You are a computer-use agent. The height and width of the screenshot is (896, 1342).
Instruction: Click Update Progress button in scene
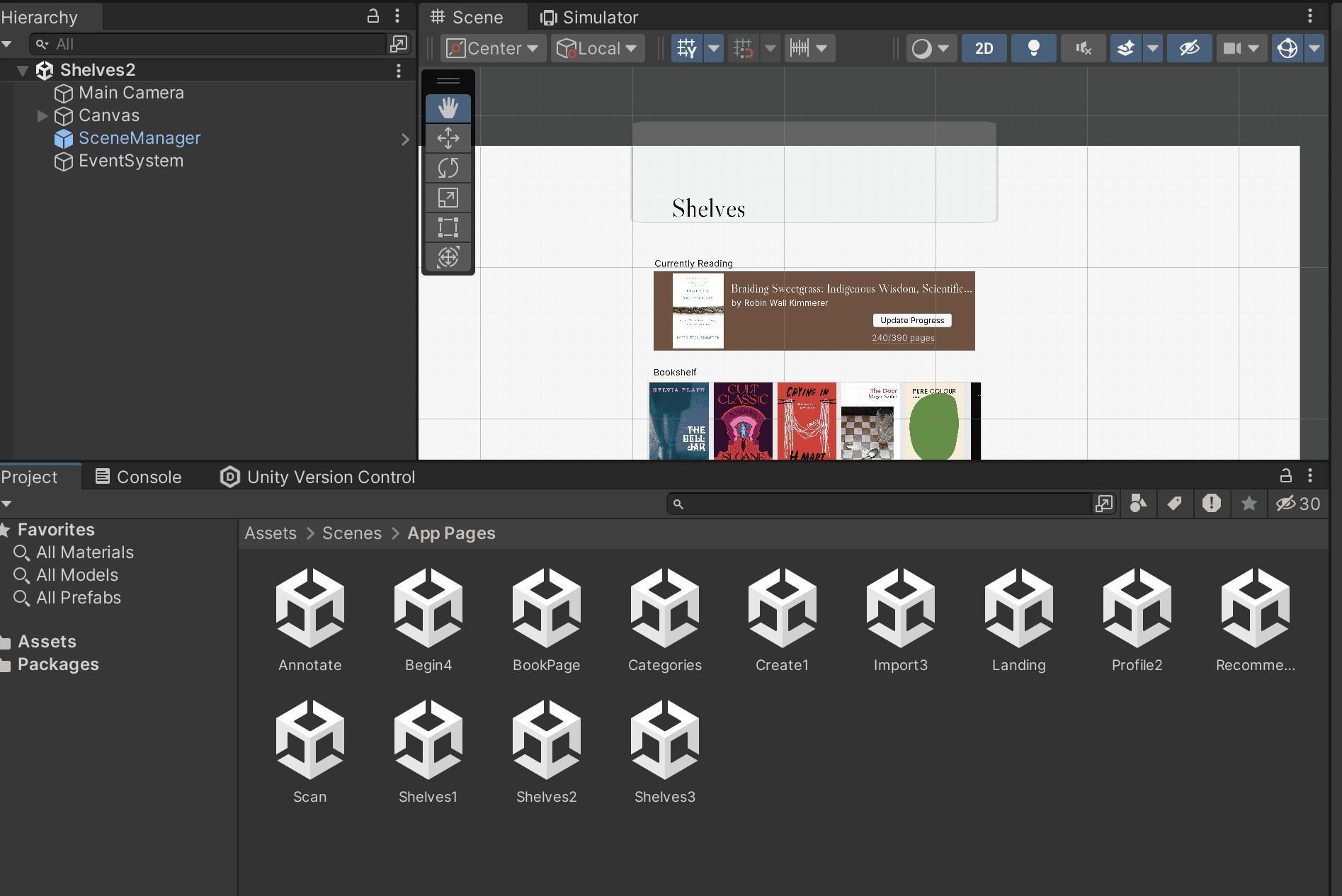coord(911,320)
